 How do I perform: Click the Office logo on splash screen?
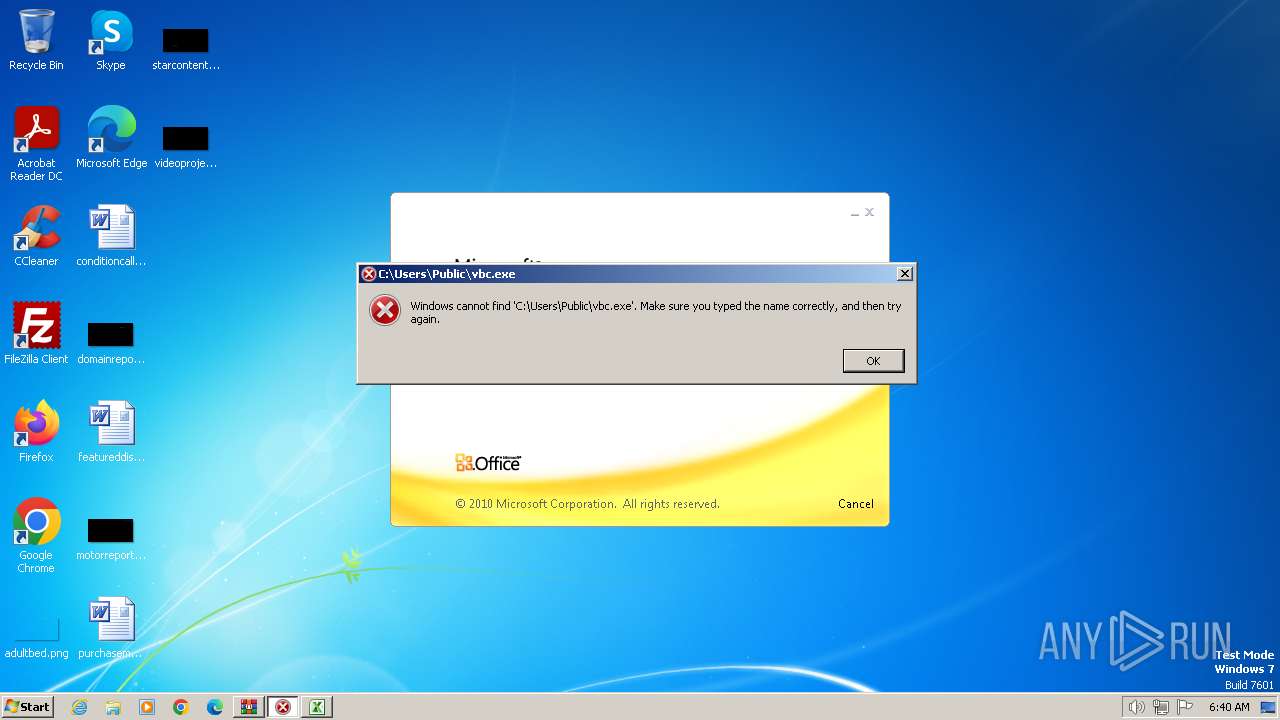[x=488, y=462]
